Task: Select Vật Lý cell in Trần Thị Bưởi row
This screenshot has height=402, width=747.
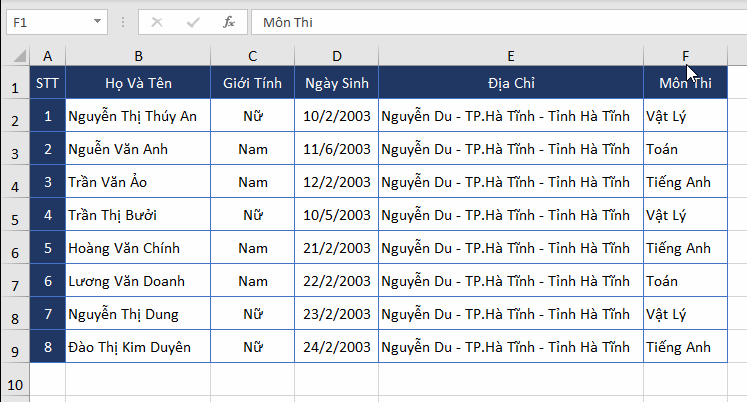Action: [x=686, y=214]
